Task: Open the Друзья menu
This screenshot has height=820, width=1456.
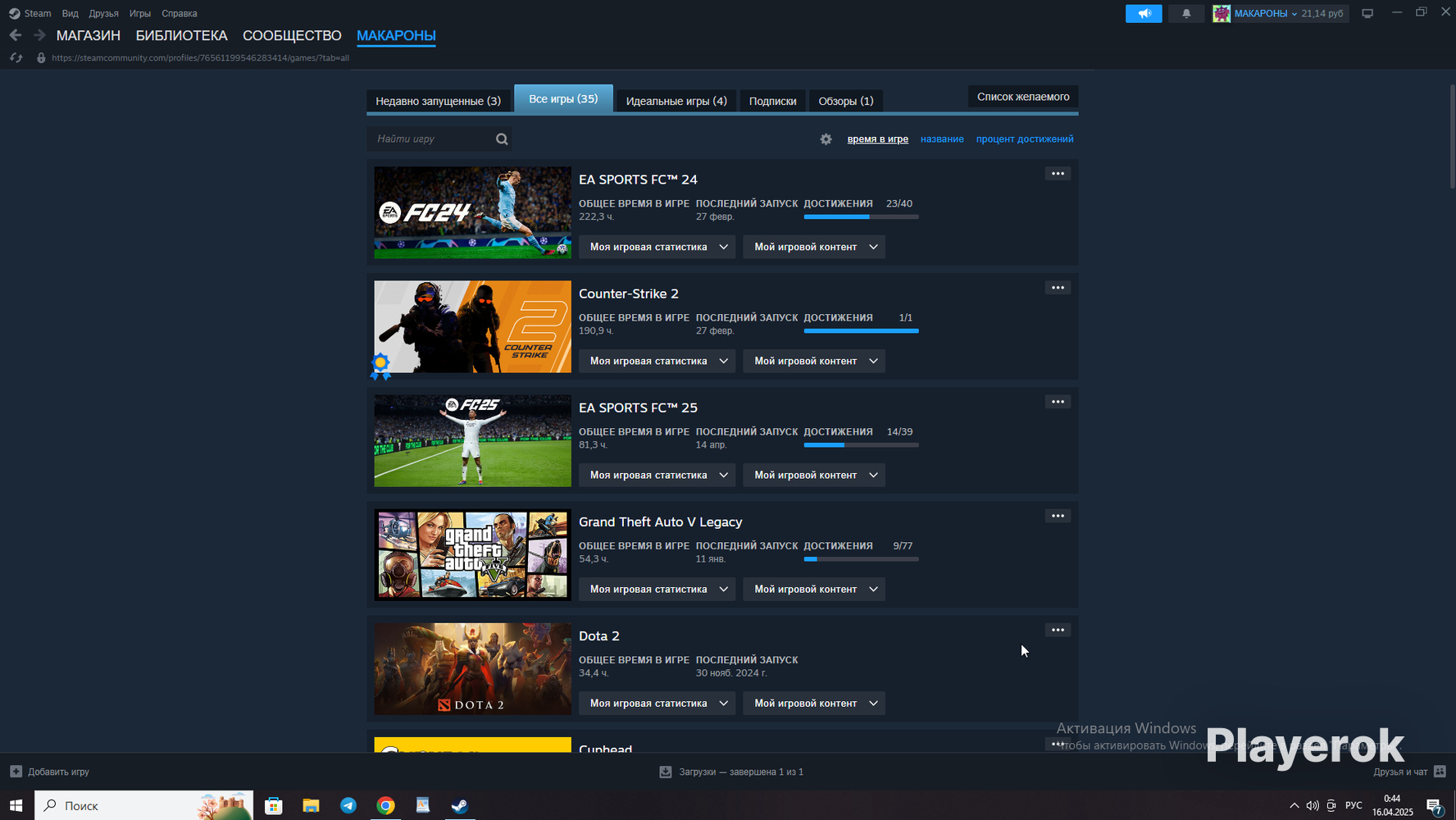Action: (103, 13)
